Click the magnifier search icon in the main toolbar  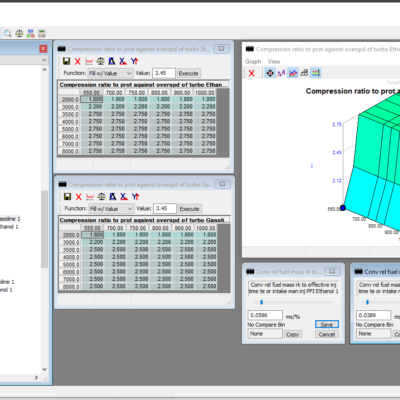click(x=8, y=33)
